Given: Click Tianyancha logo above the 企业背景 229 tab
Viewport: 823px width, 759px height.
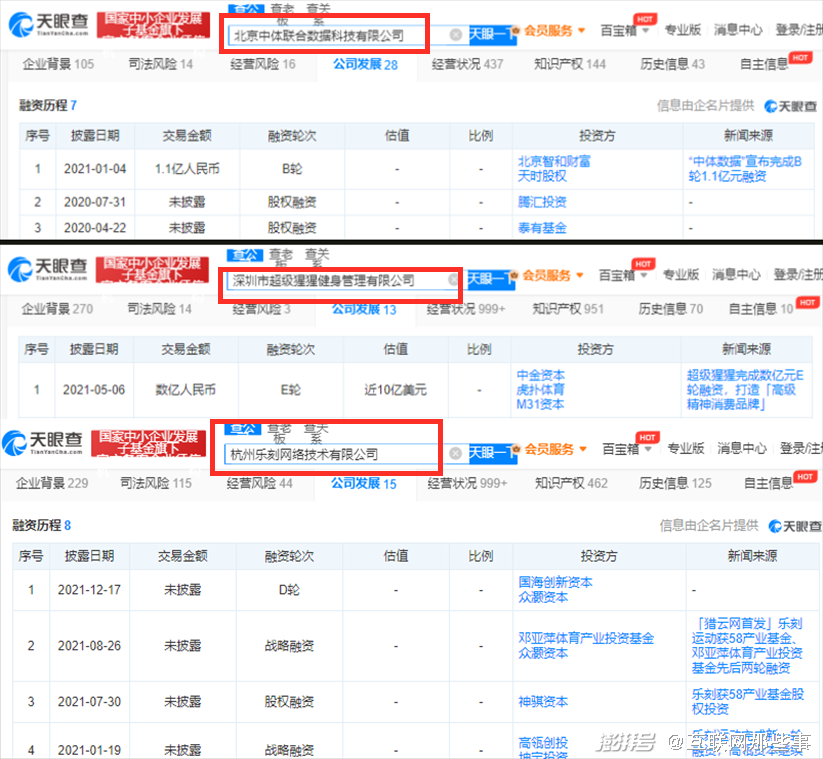Looking at the screenshot, I should point(42,442).
